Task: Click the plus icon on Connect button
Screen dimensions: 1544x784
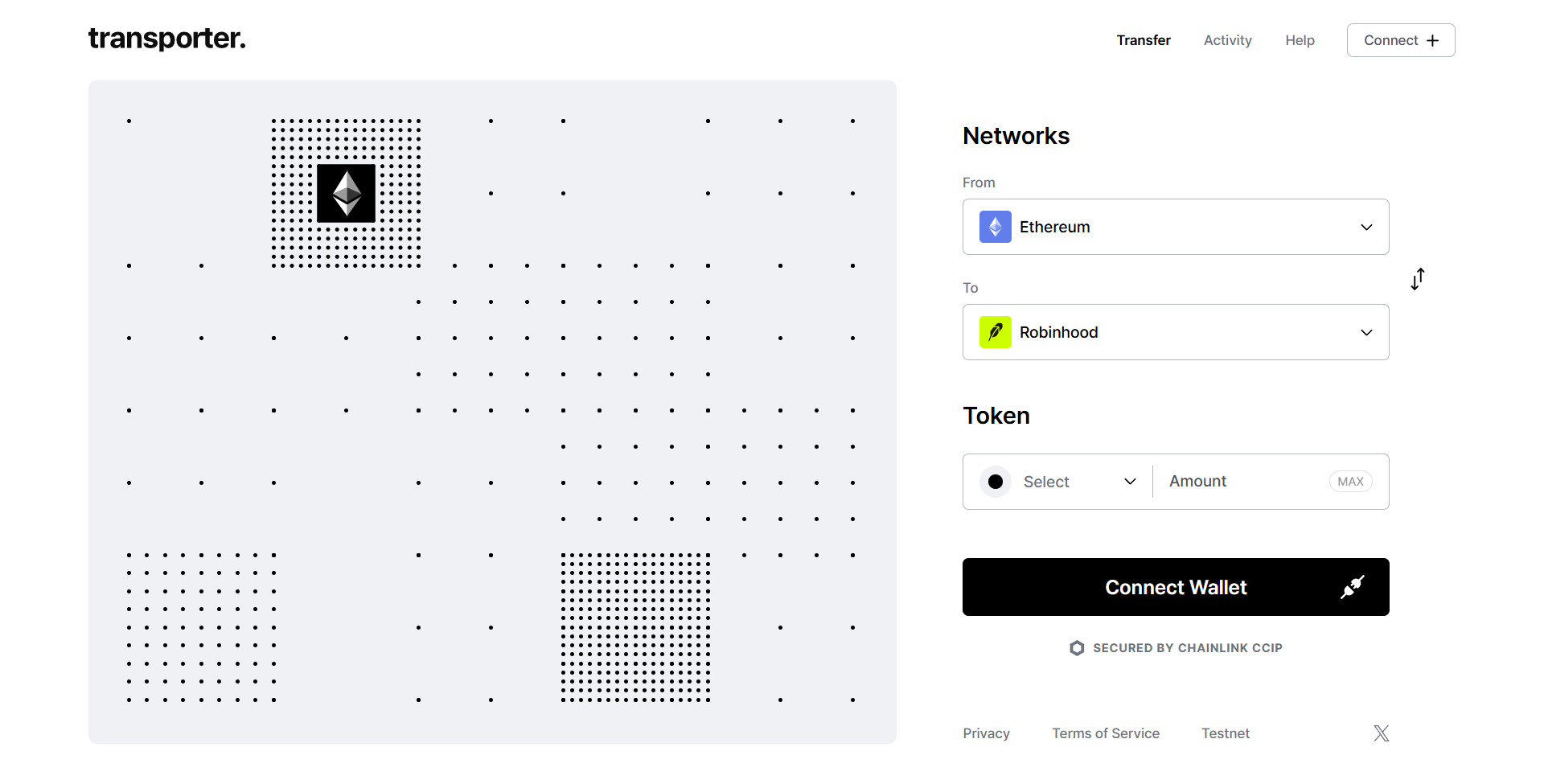Action: (1432, 40)
